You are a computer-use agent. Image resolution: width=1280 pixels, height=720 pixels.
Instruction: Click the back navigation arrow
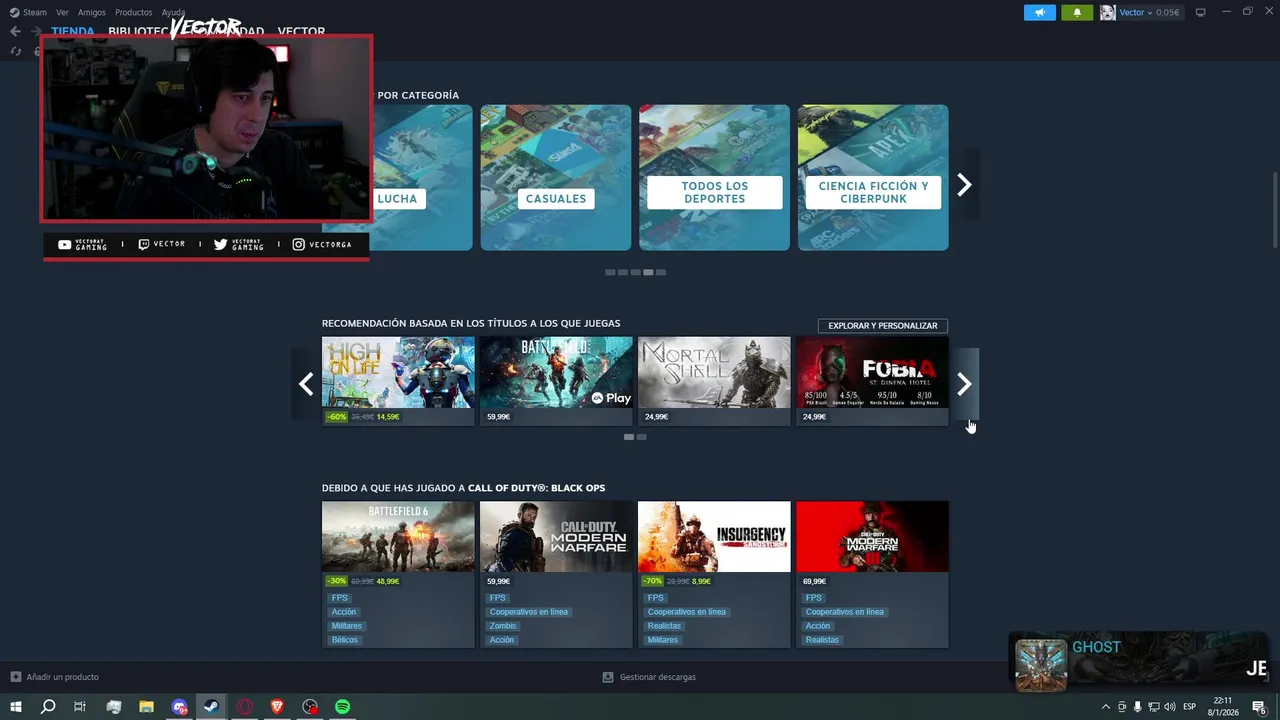(15, 31)
